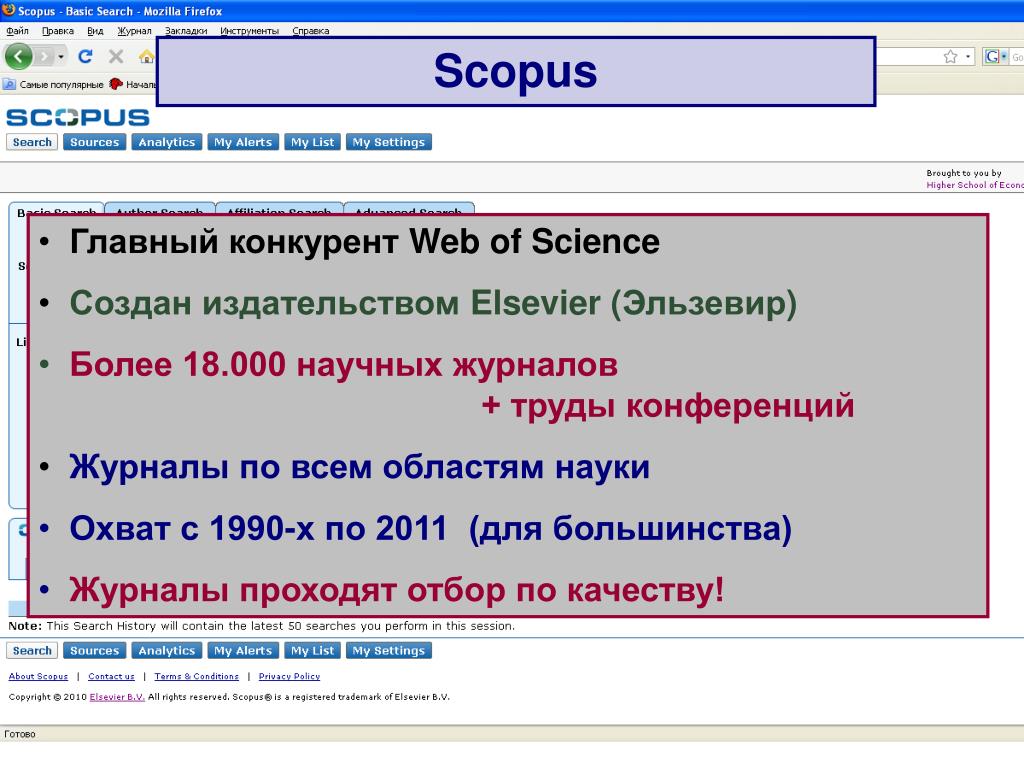The image size is (1024, 768).
Task: Reload the page with the refresh icon
Action: tap(85, 57)
